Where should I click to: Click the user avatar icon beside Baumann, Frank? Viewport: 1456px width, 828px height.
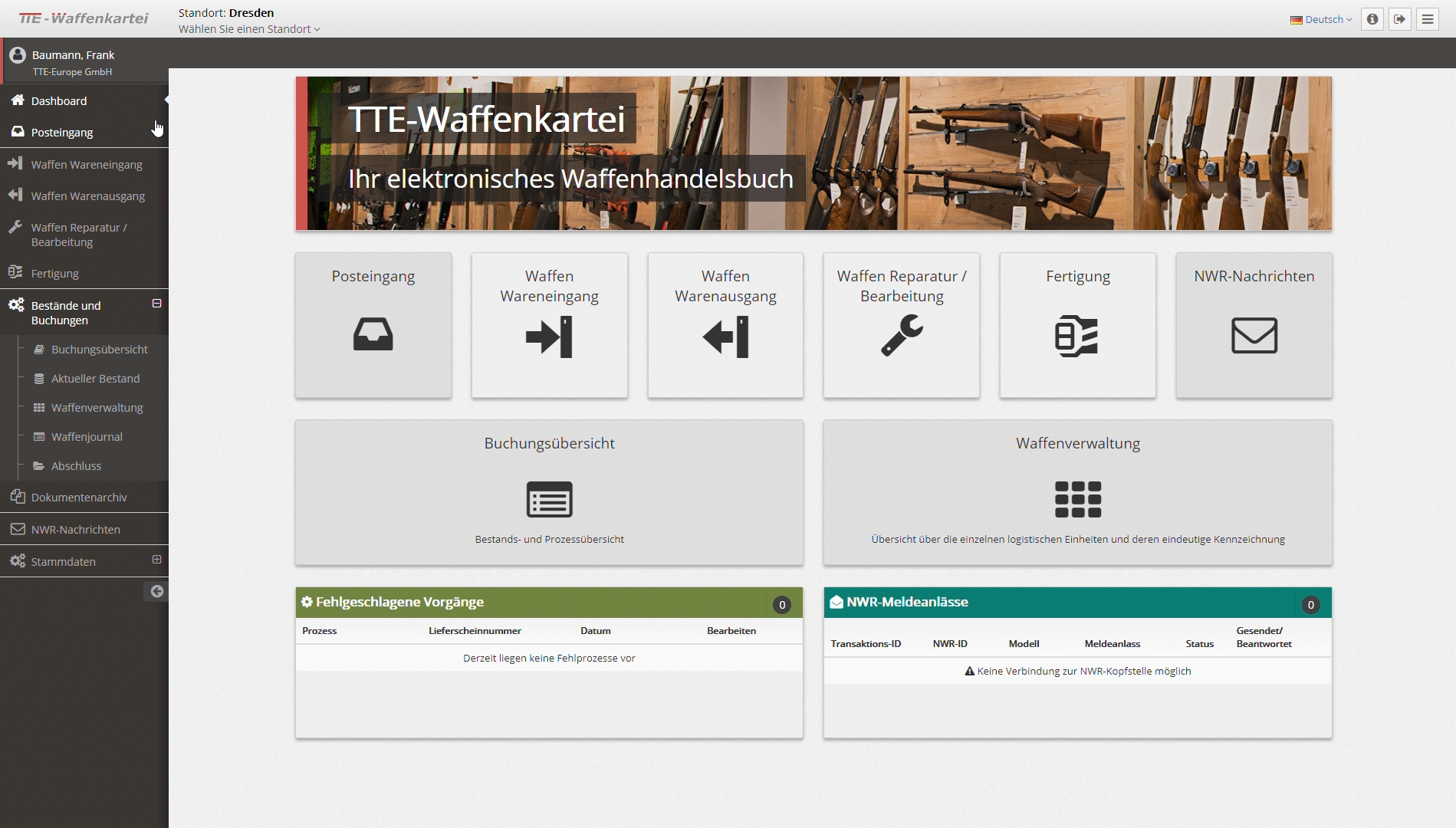coord(17,55)
